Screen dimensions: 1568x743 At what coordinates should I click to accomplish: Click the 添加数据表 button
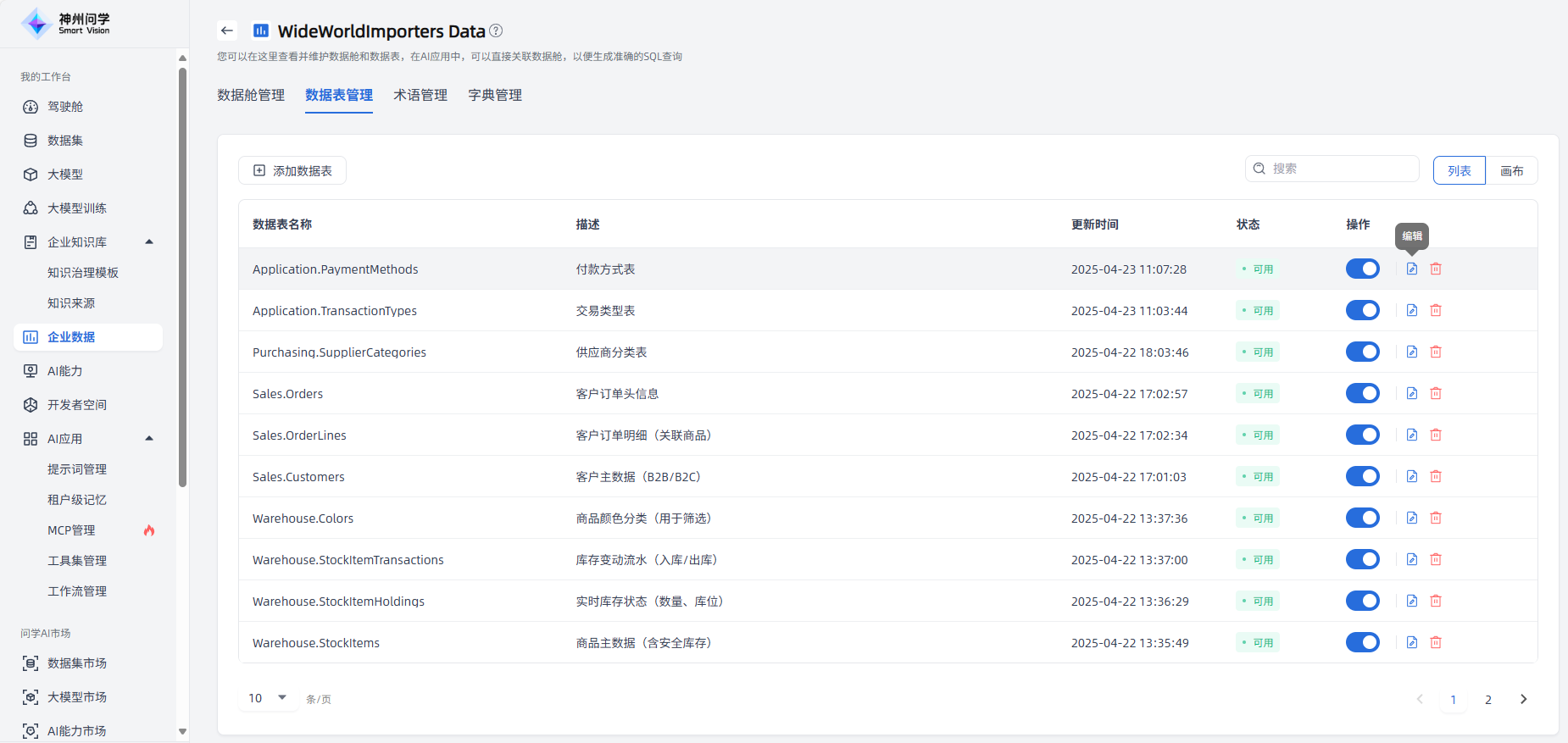coord(292,170)
